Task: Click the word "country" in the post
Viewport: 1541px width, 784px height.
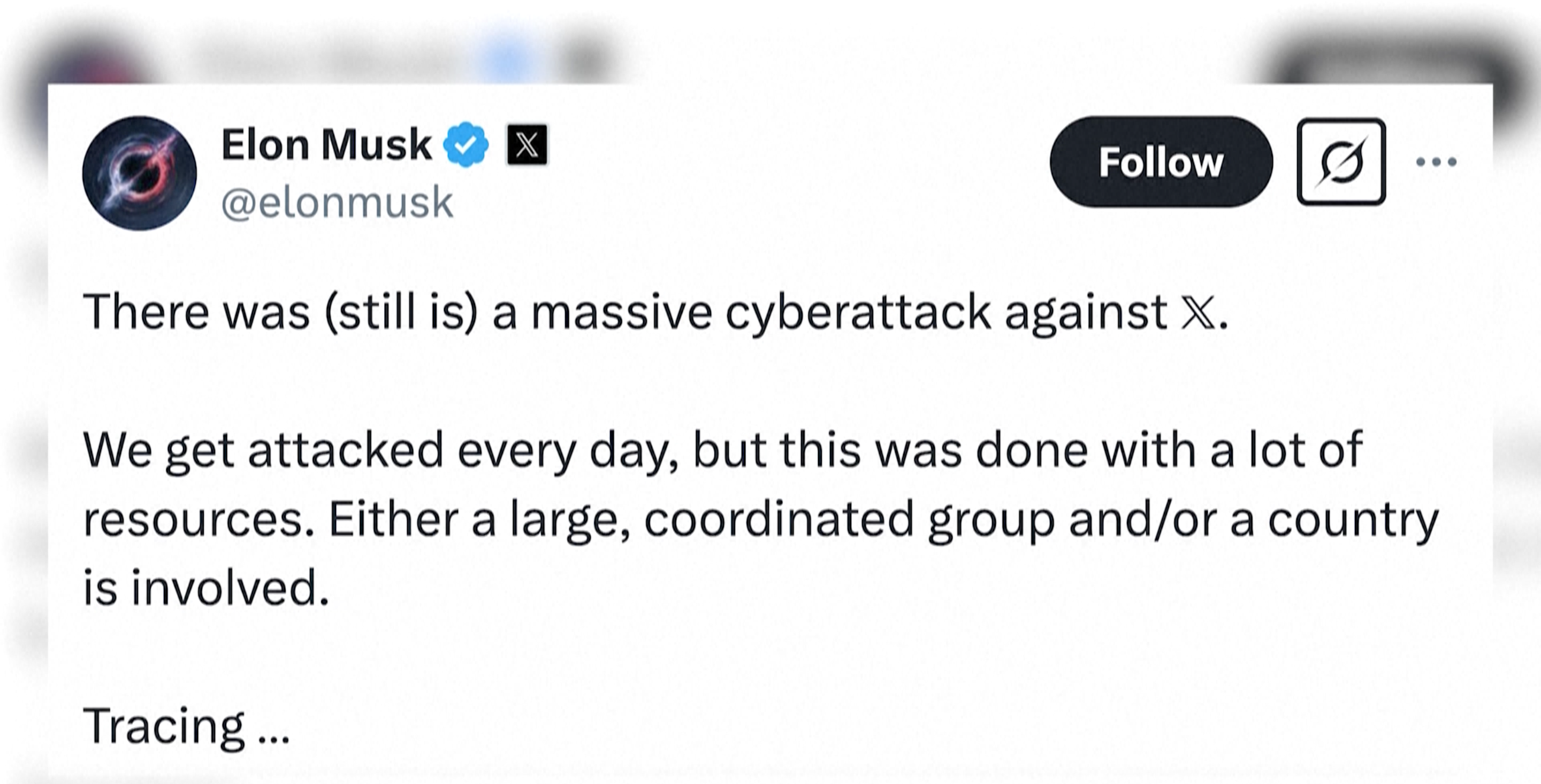Action: [x=1353, y=520]
